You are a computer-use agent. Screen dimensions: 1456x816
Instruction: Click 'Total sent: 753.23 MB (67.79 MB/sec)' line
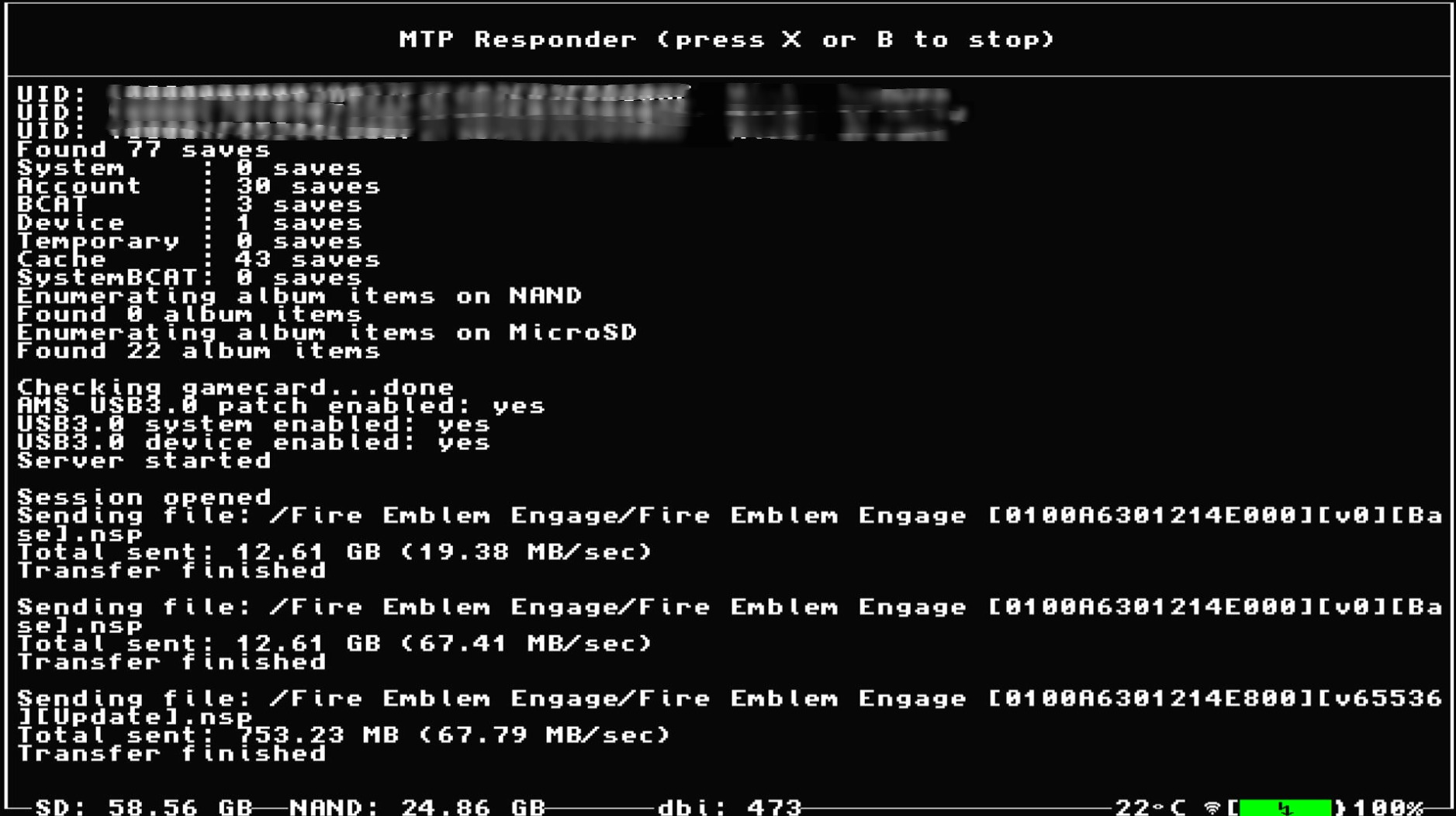(344, 735)
